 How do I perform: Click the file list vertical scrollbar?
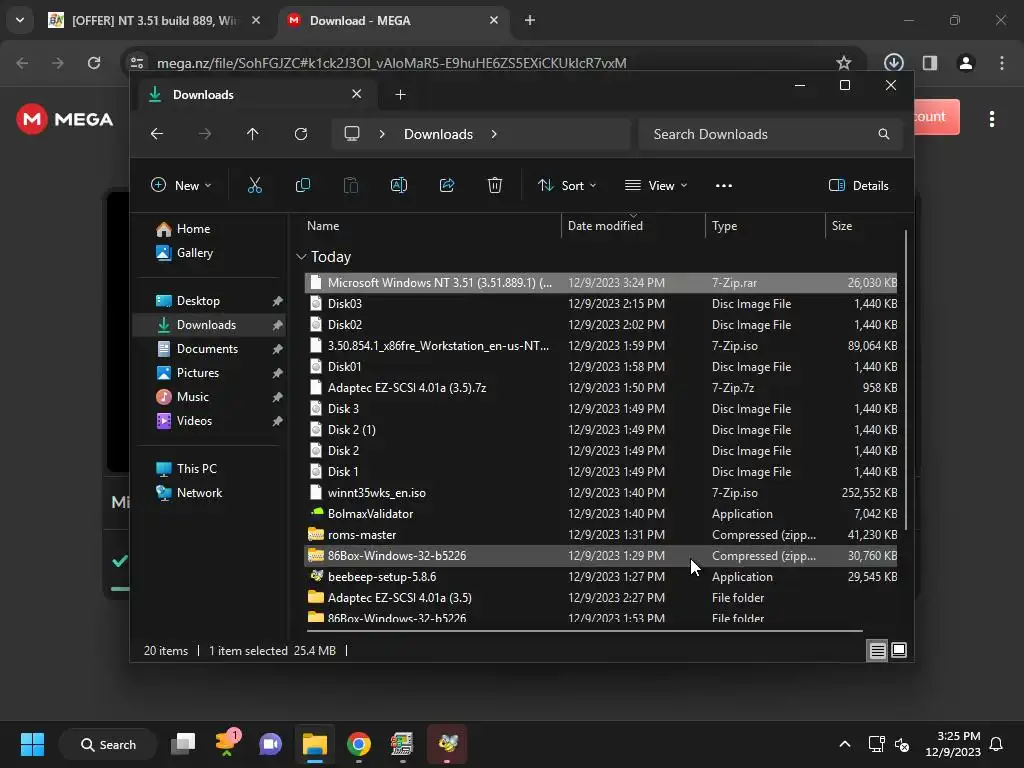pyautogui.click(x=906, y=379)
